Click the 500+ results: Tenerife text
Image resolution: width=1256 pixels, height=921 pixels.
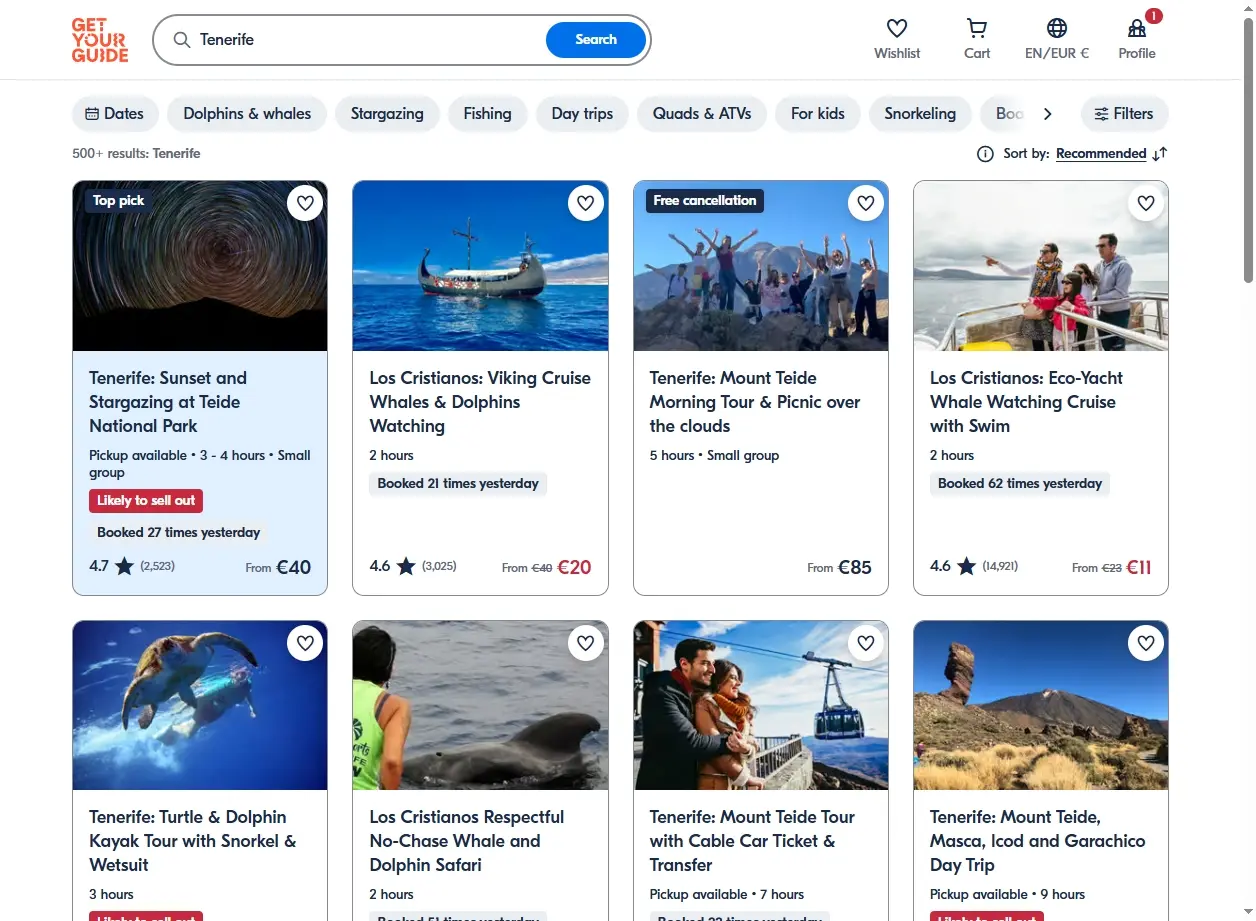click(x=136, y=154)
